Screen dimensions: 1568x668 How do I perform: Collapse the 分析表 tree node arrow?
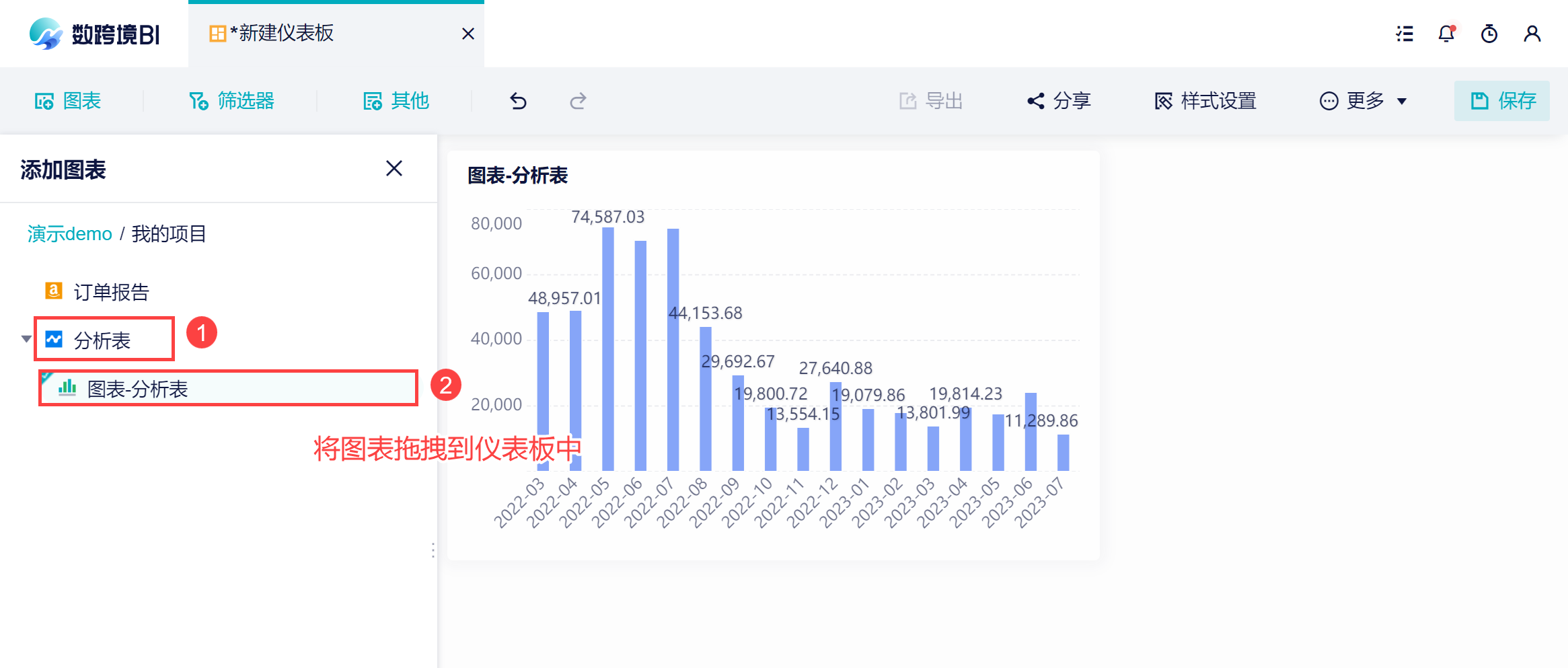click(x=26, y=339)
